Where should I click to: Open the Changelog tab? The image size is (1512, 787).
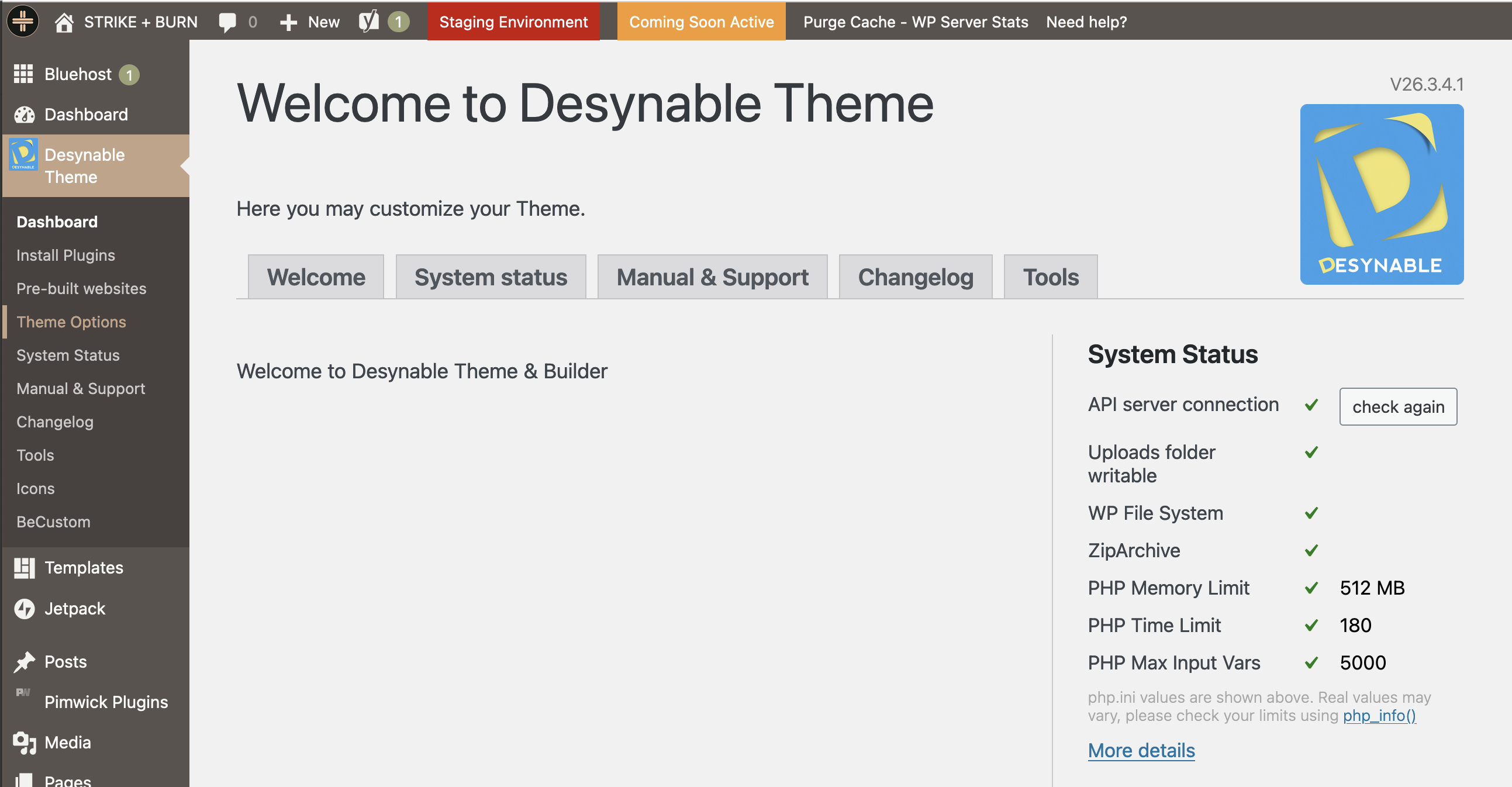coord(916,277)
